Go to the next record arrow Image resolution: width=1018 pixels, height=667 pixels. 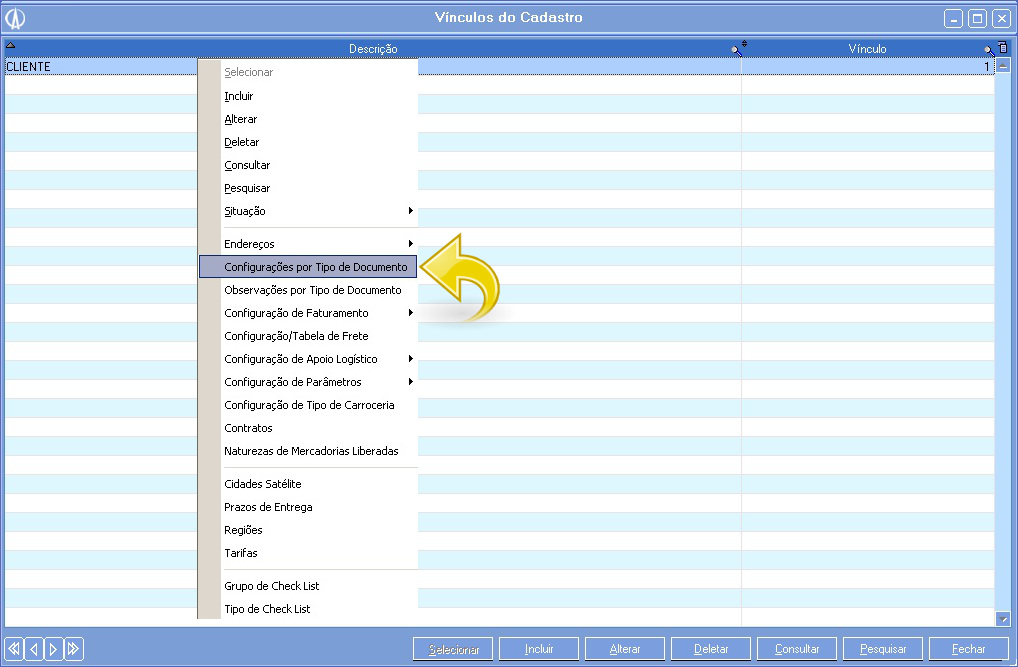point(54,649)
